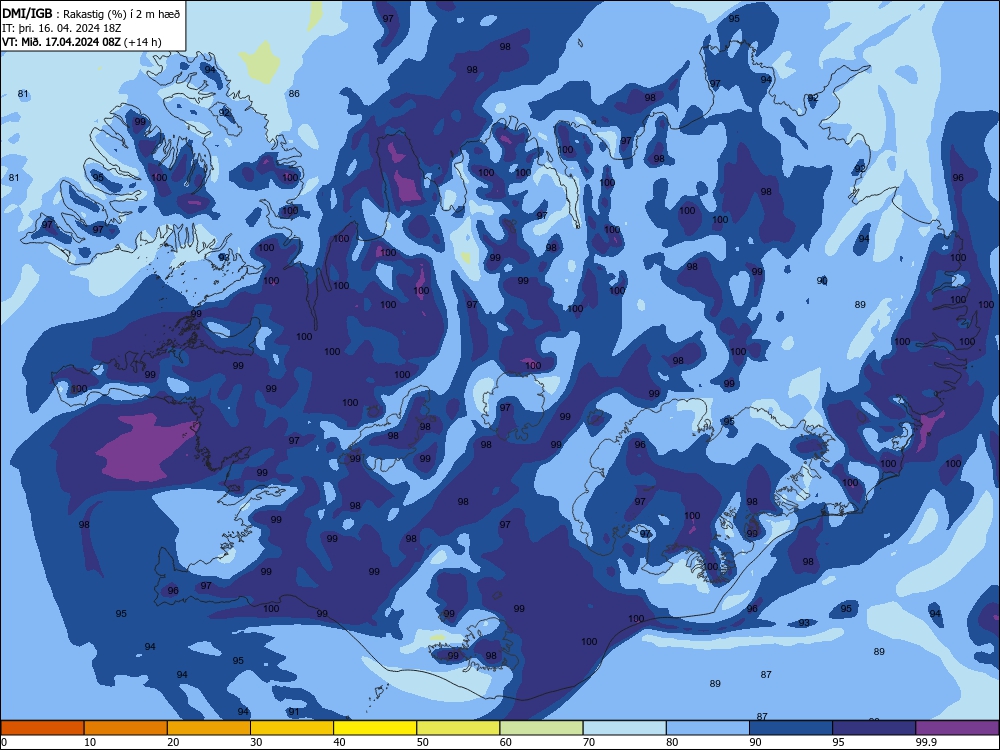Click the '86' humidity value on the map
Image resolution: width=1000 pixels, height=750 pixels.
(x=294, y=94)
